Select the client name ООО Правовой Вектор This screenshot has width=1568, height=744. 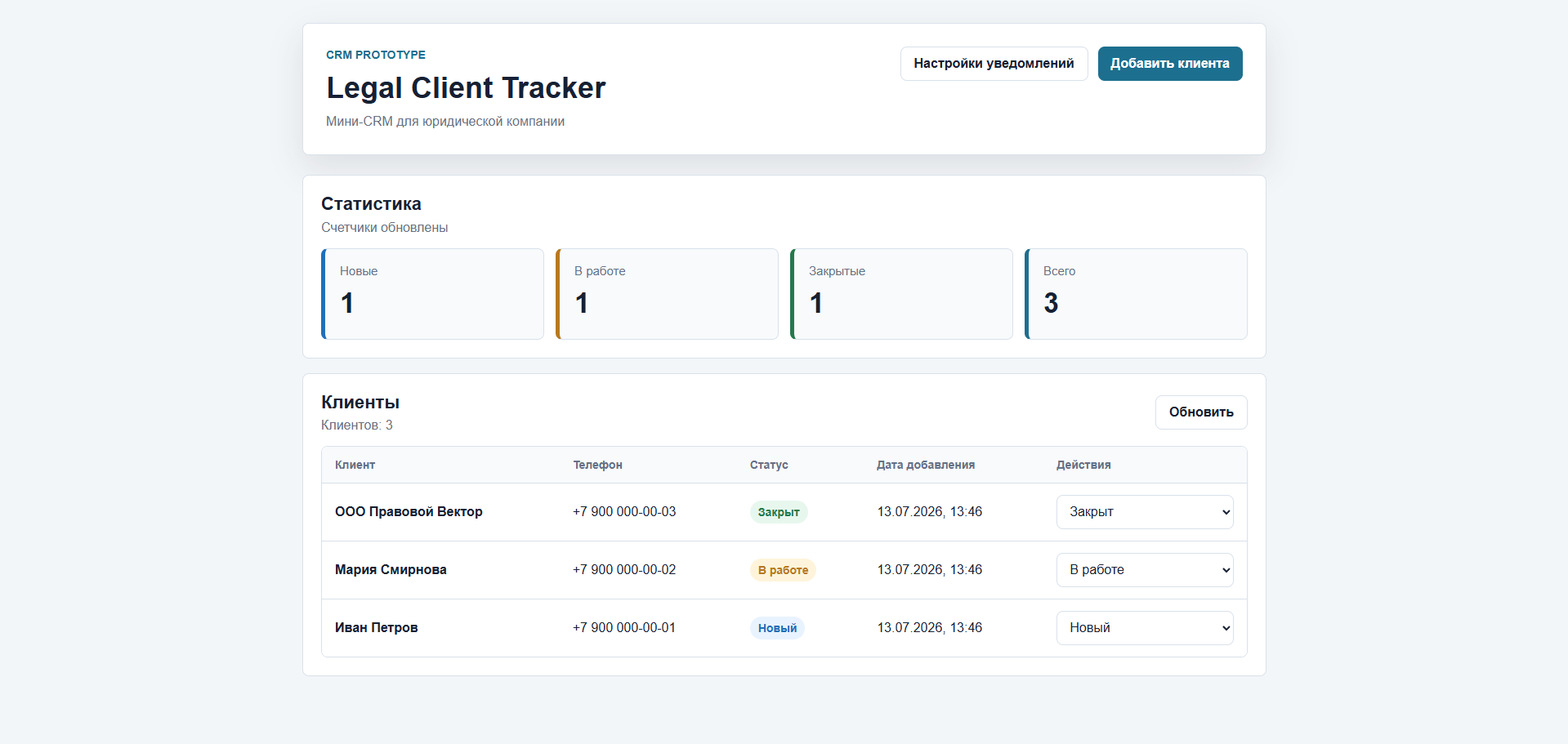pyautogui.click(x=409, y=512)
